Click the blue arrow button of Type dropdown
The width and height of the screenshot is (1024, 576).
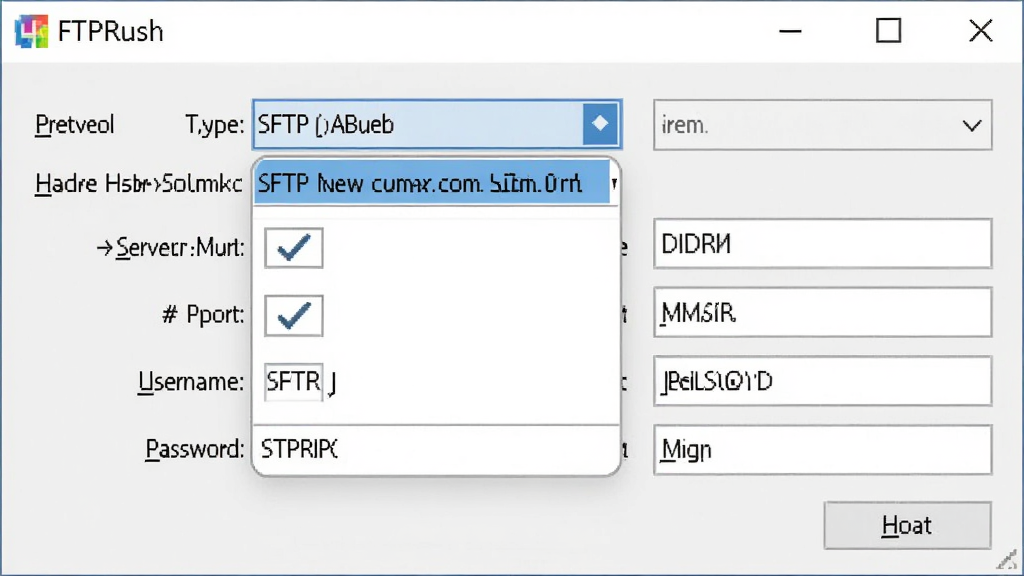(x=600, y=124)
